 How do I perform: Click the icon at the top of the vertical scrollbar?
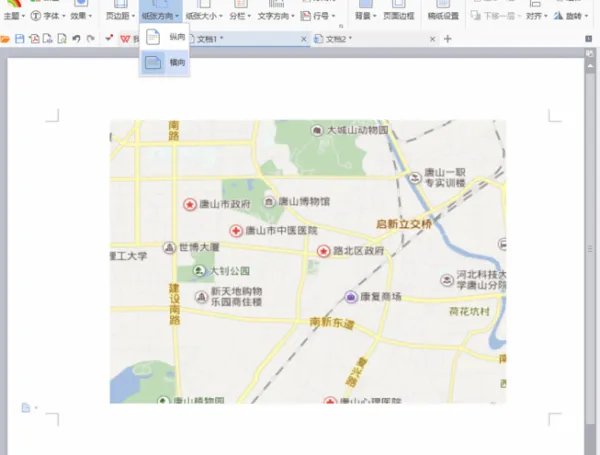tap(590, 54)
